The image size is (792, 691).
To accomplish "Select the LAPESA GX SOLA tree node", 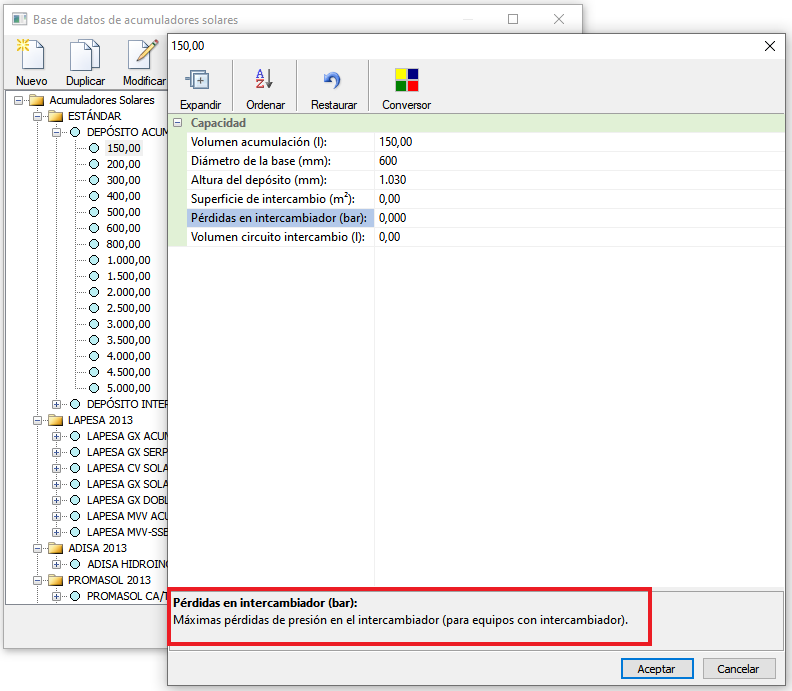I will point(127,484).
